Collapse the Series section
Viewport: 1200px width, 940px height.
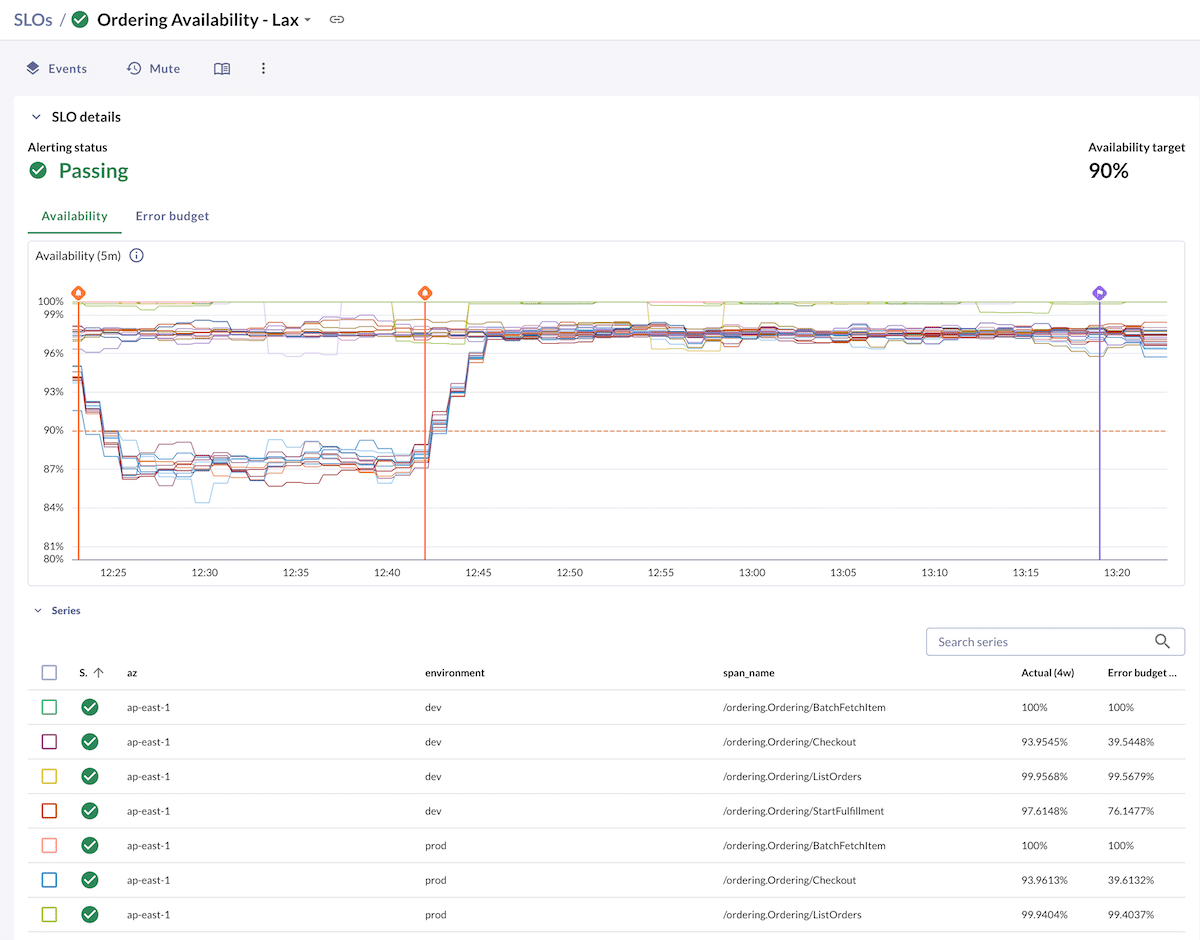click(37, 610)
